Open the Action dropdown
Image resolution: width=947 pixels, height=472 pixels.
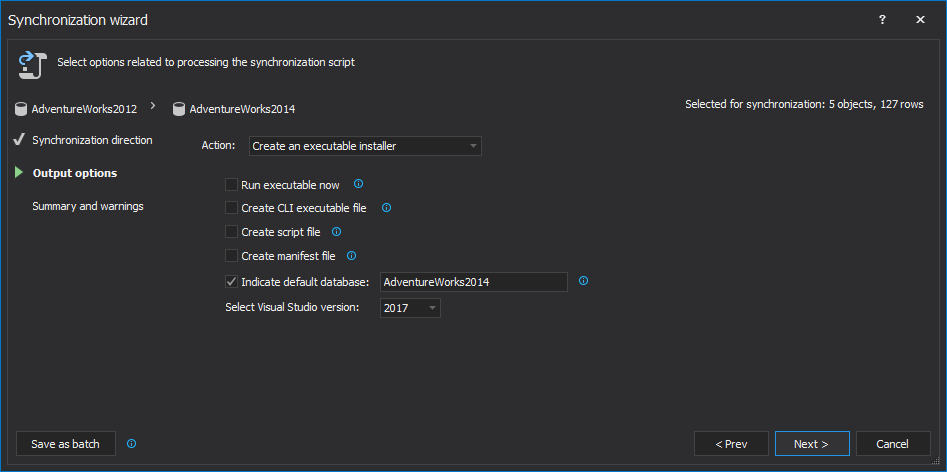tap(365, 146)
